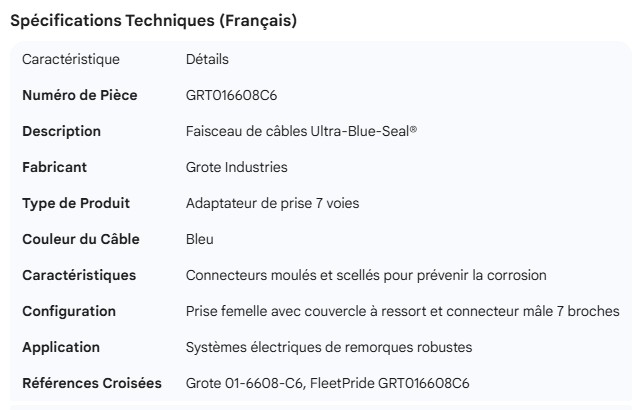Select the Application row label

pos(61,347)
